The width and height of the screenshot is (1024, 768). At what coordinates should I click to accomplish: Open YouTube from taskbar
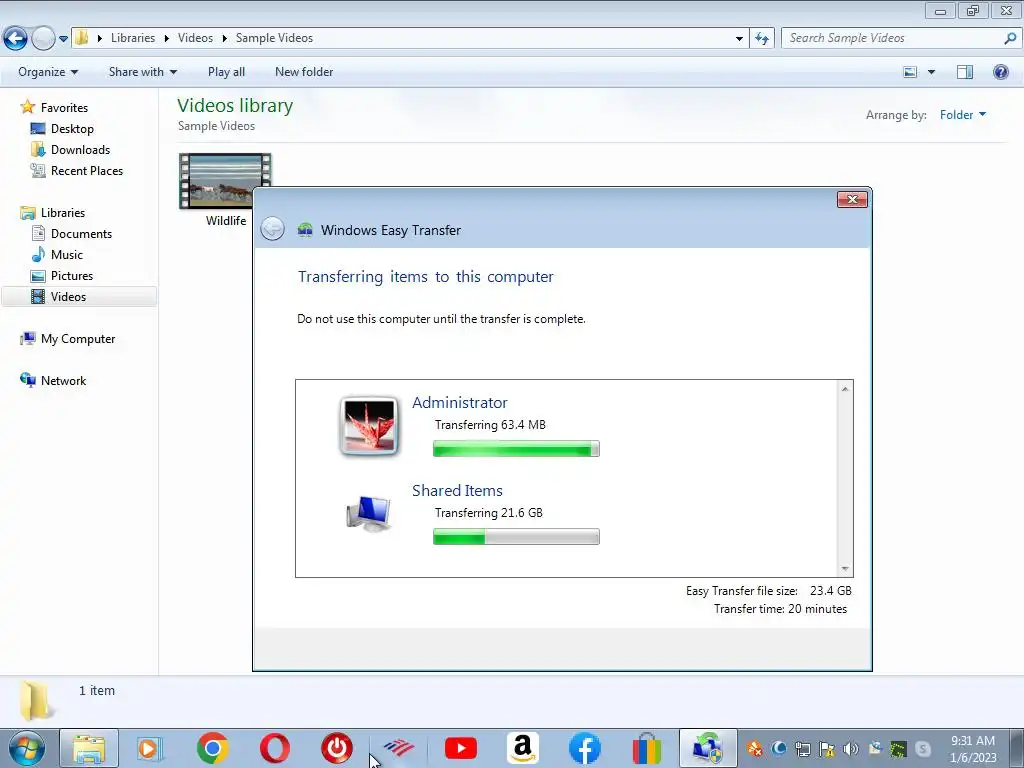(461, 748)
